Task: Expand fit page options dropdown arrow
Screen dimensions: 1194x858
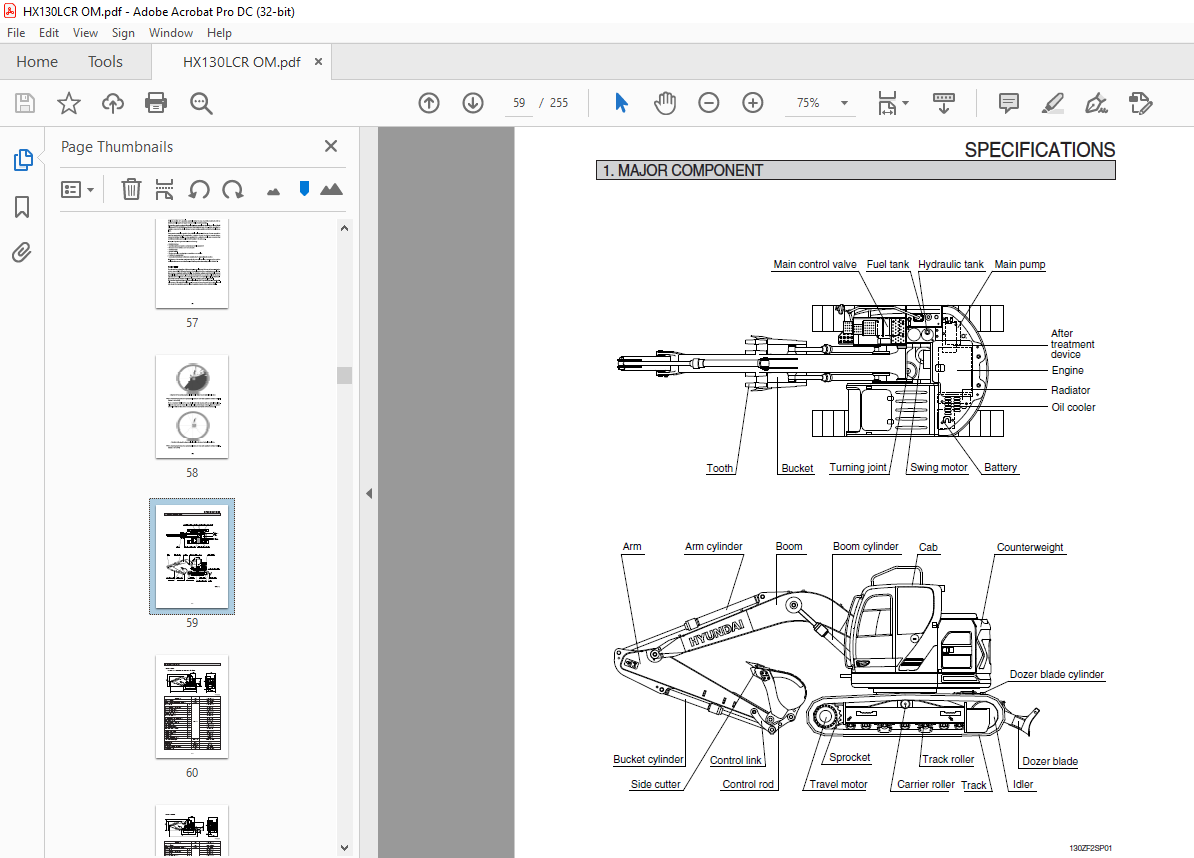Action: click(x=905, y=103)
